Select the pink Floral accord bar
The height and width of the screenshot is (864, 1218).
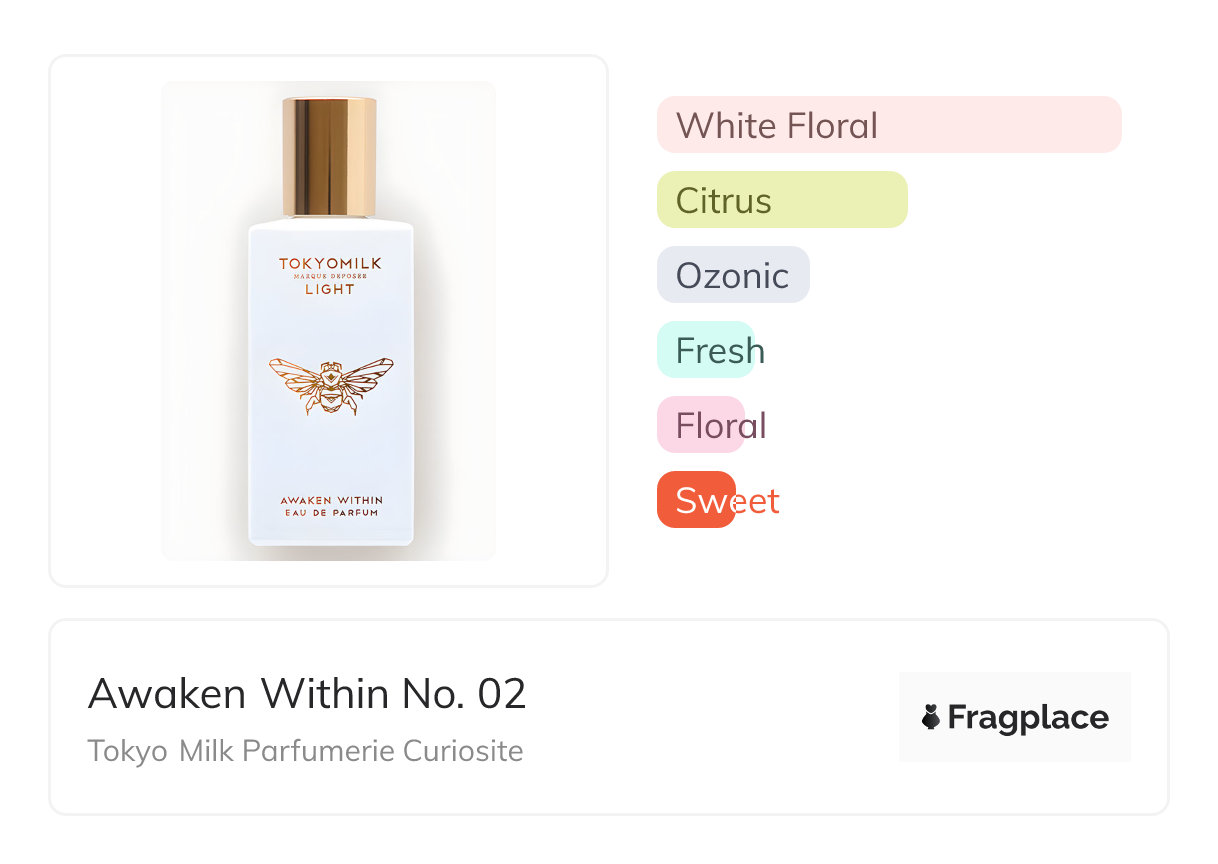701,425
